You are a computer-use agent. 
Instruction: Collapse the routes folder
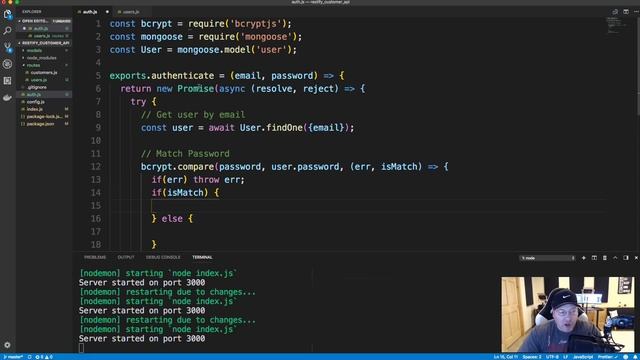click(x=33, y=65)
